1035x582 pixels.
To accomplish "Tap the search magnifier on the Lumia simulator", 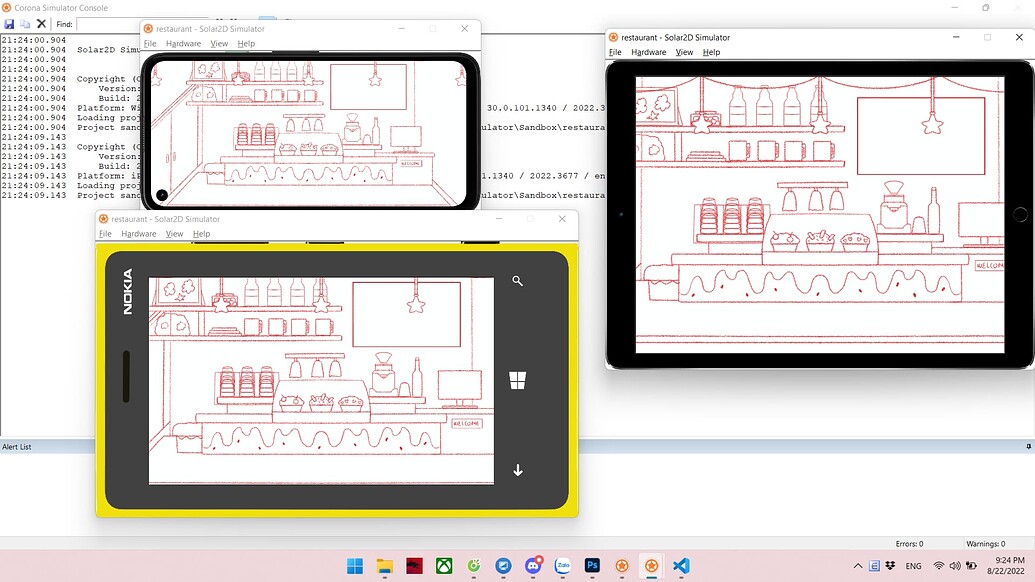I will pos(517,281).
